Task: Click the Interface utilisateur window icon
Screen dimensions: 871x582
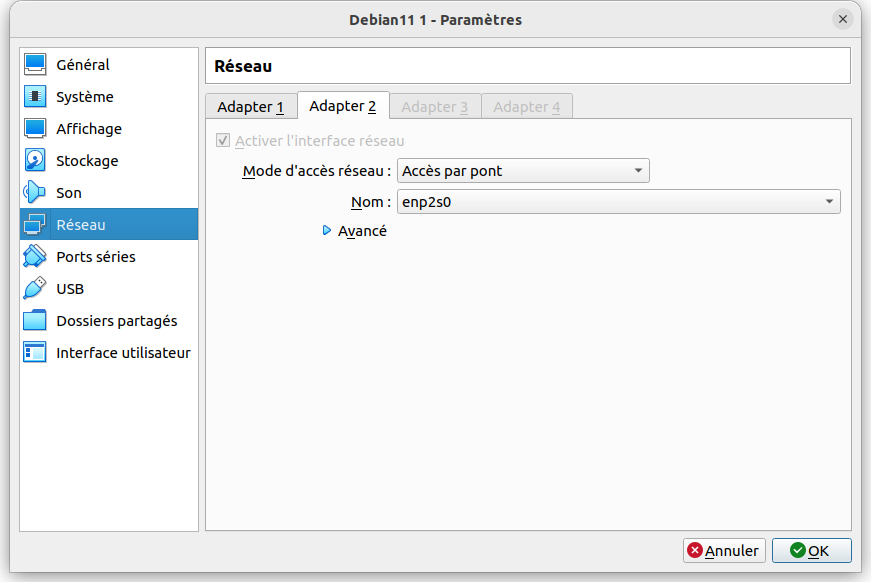Action: tap(35, 353)
